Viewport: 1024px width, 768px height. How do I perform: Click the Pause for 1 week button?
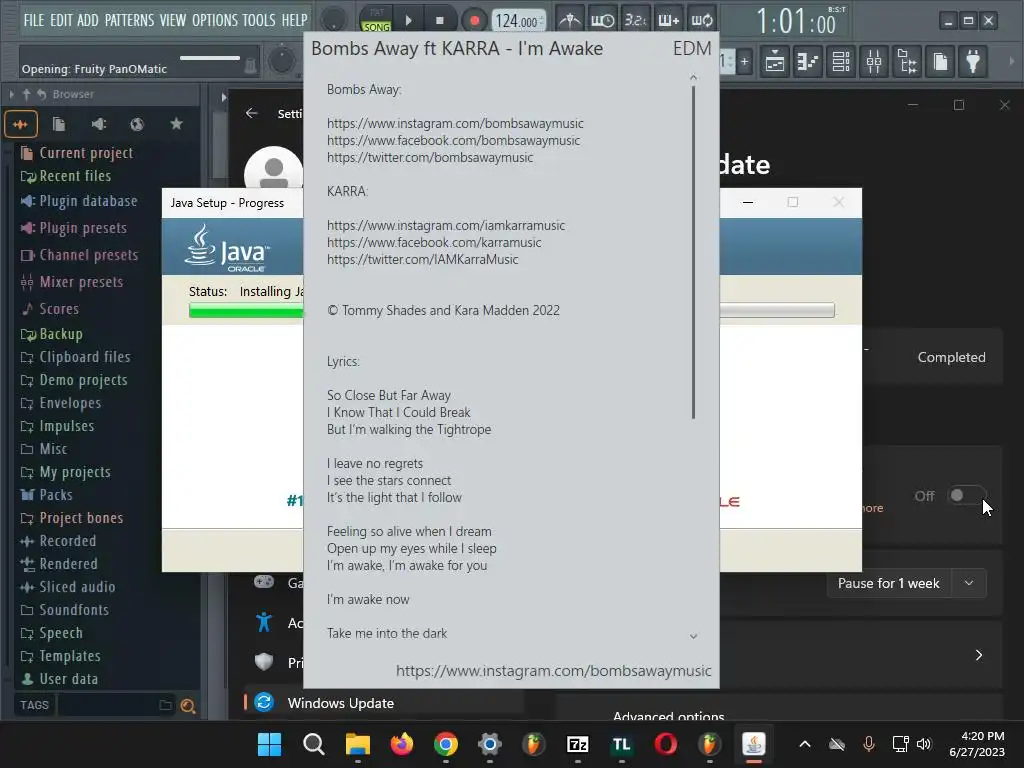pyautogui.click(x=889, y=583)
